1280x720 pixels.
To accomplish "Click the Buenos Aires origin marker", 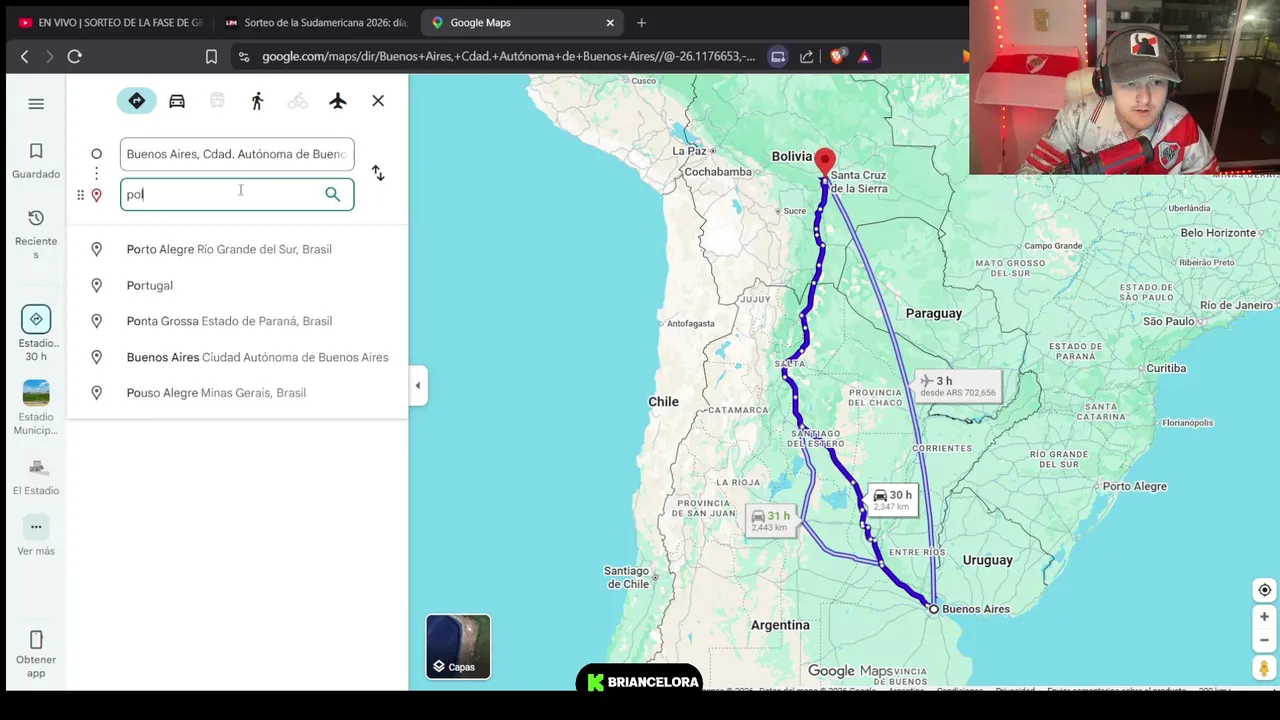I will [934, 609].
